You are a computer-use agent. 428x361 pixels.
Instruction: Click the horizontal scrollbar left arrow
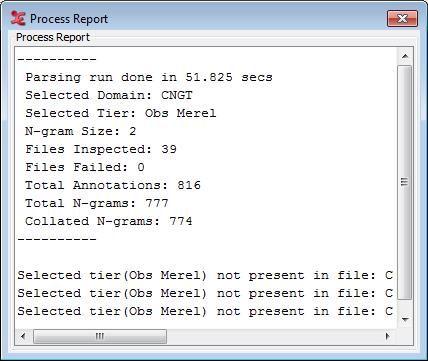23,336
